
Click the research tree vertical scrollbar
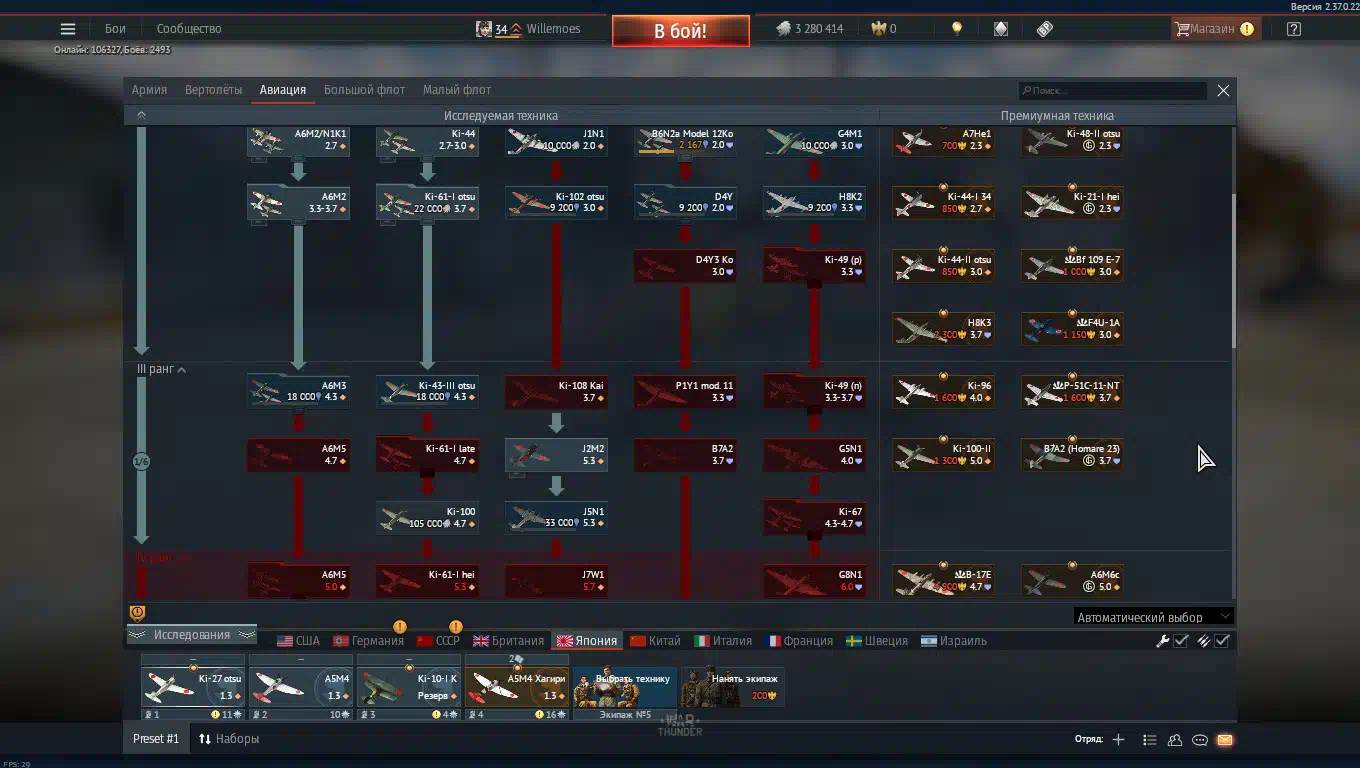pos(1233,270)
